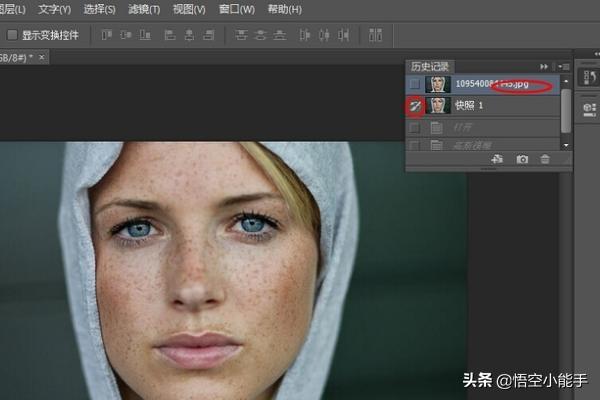
Task: Enable the 显示变换控件 checkbox
Action: click(12, 35)
